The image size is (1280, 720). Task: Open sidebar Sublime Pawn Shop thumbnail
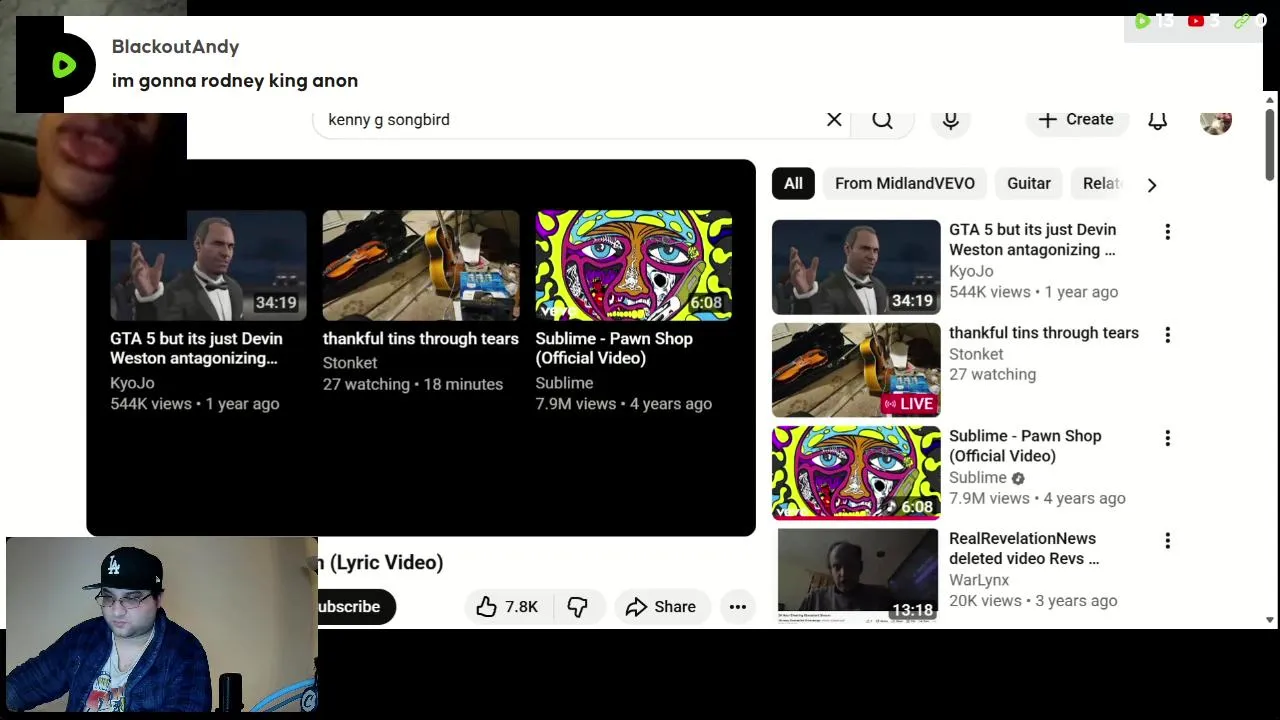click(x=856, y=473)
